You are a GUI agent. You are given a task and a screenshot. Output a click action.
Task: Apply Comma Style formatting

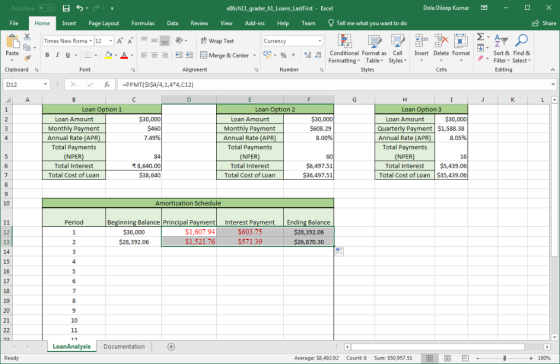point(293,55)
